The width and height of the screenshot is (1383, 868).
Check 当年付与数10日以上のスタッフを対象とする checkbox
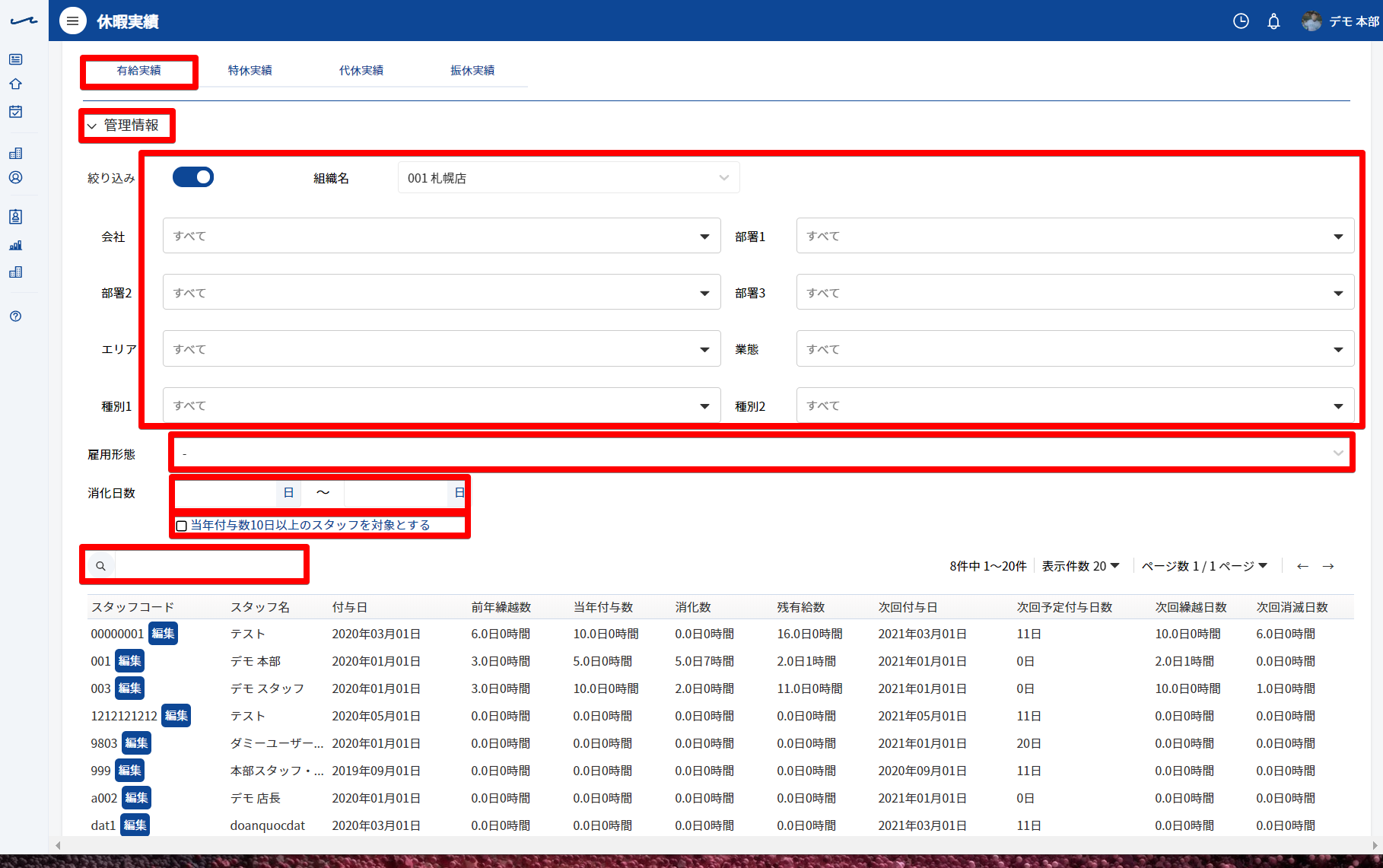[x=181, y=526]
